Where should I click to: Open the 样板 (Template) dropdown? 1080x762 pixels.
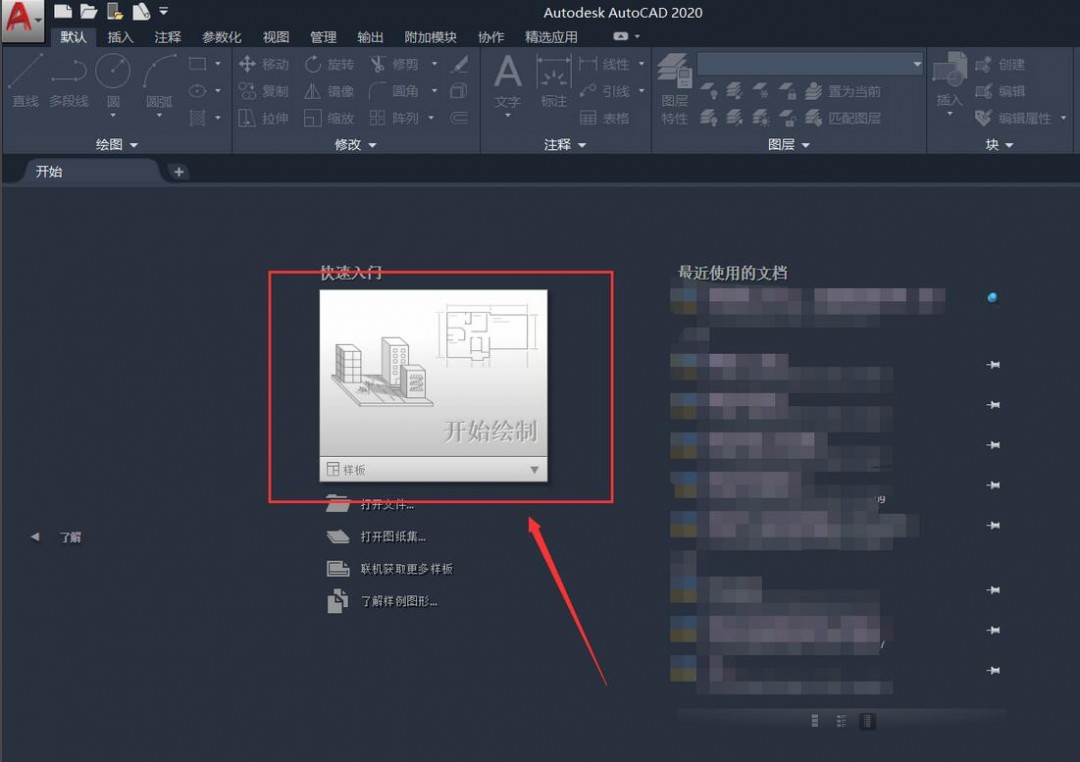[x=534, y=469]
